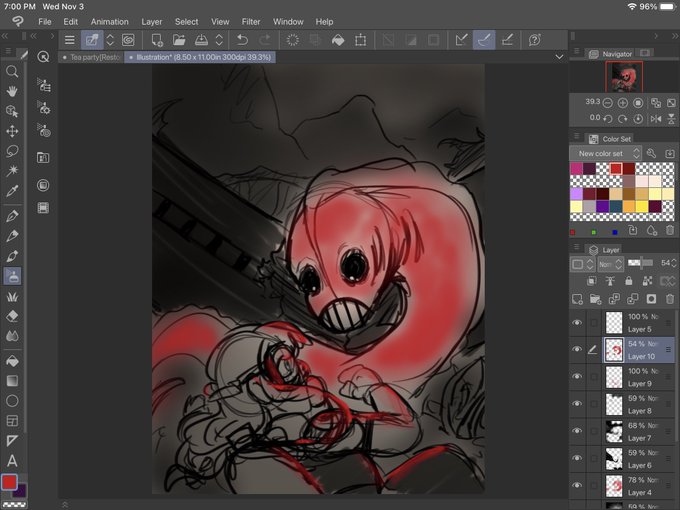Zoom in using Navigator plus icon
The height and width of the screenshot is (510, 680).
[x=623, y=103]
